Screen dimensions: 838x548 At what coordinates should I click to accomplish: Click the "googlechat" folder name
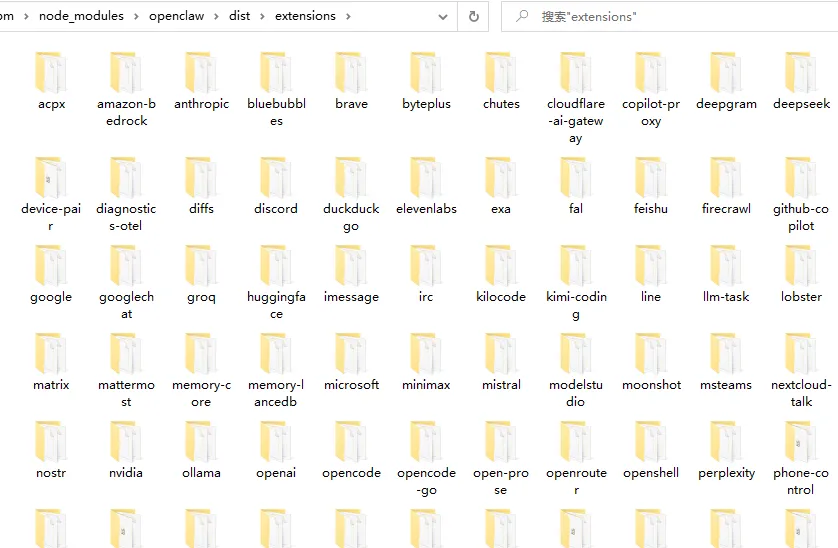point(126,305)
